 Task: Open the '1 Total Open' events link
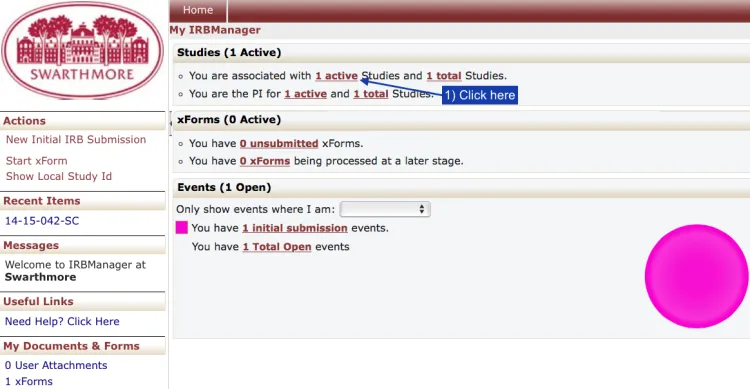click(277, 247)
